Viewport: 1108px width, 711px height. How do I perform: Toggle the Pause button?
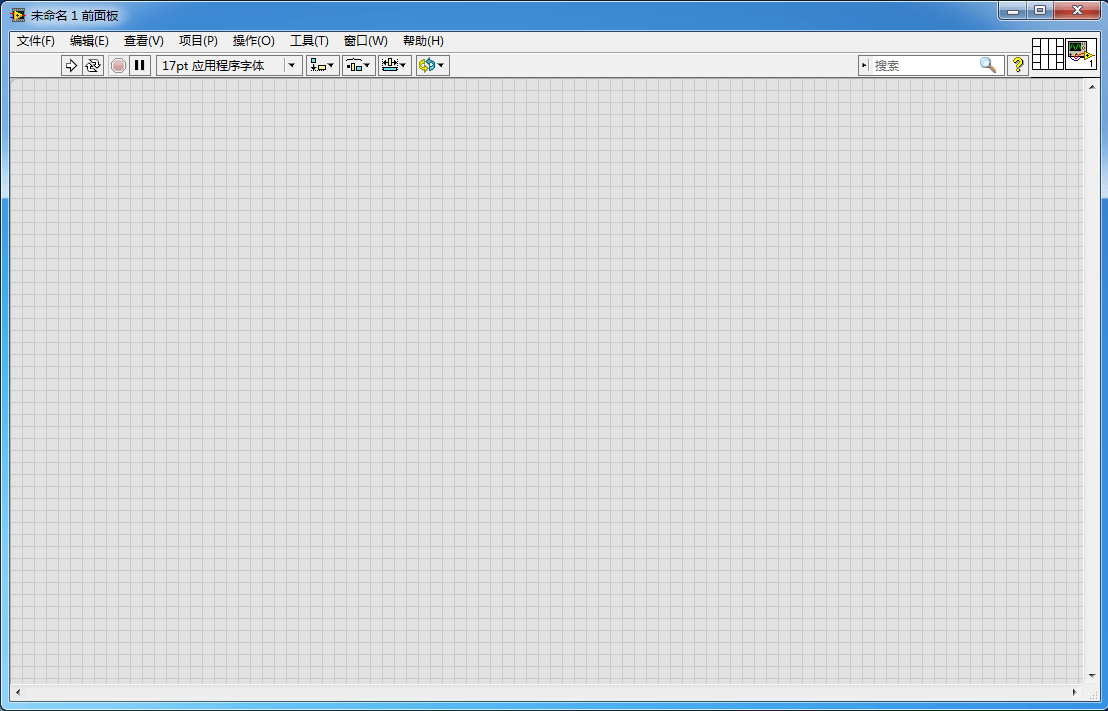click(x=140, y=66)
